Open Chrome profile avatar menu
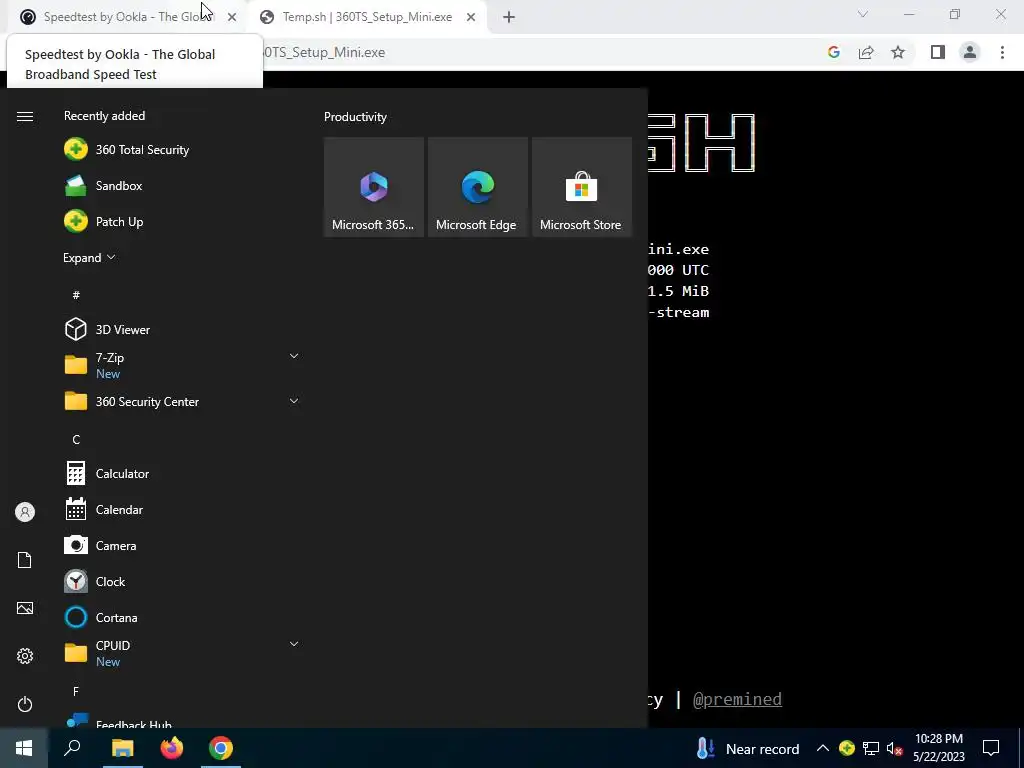This screenshot has height=768, width=1024. [970, 52]
